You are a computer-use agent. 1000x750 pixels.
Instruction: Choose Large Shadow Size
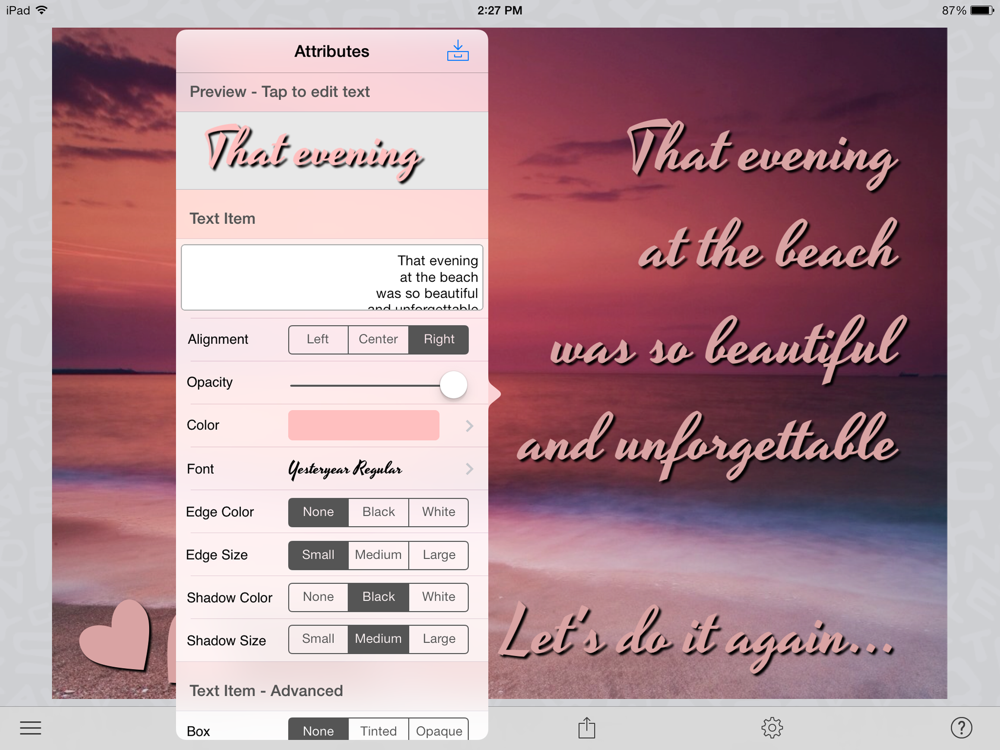tap(439, 639)
